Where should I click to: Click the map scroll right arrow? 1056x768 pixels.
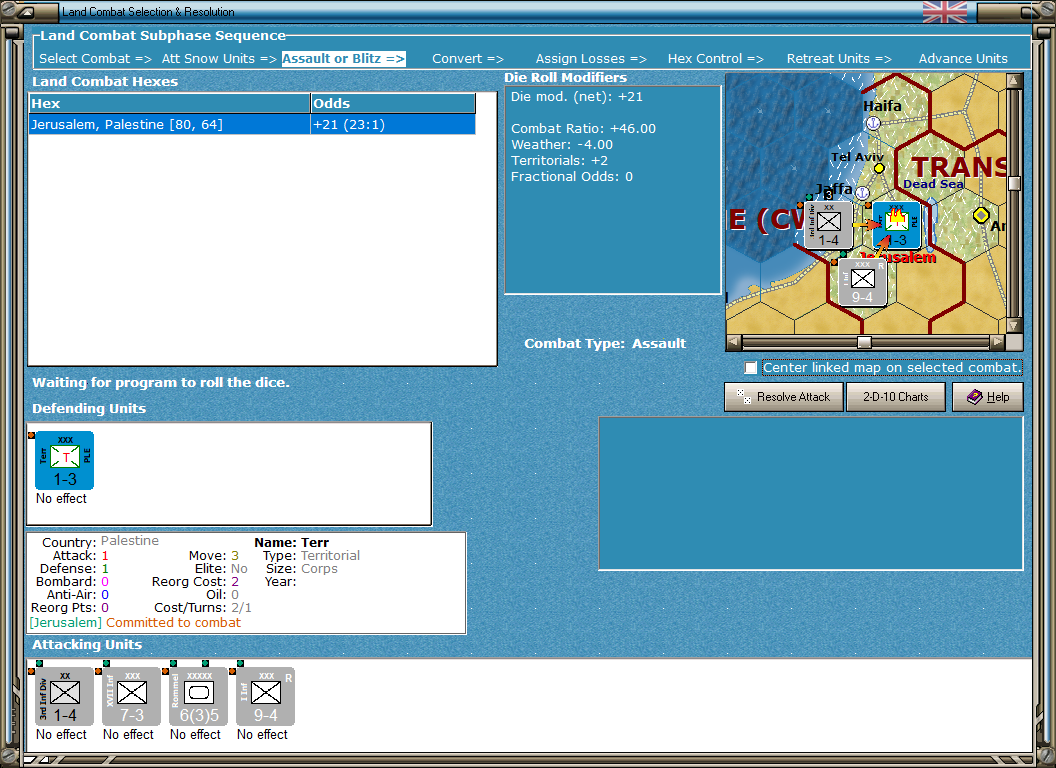[997, 342]
